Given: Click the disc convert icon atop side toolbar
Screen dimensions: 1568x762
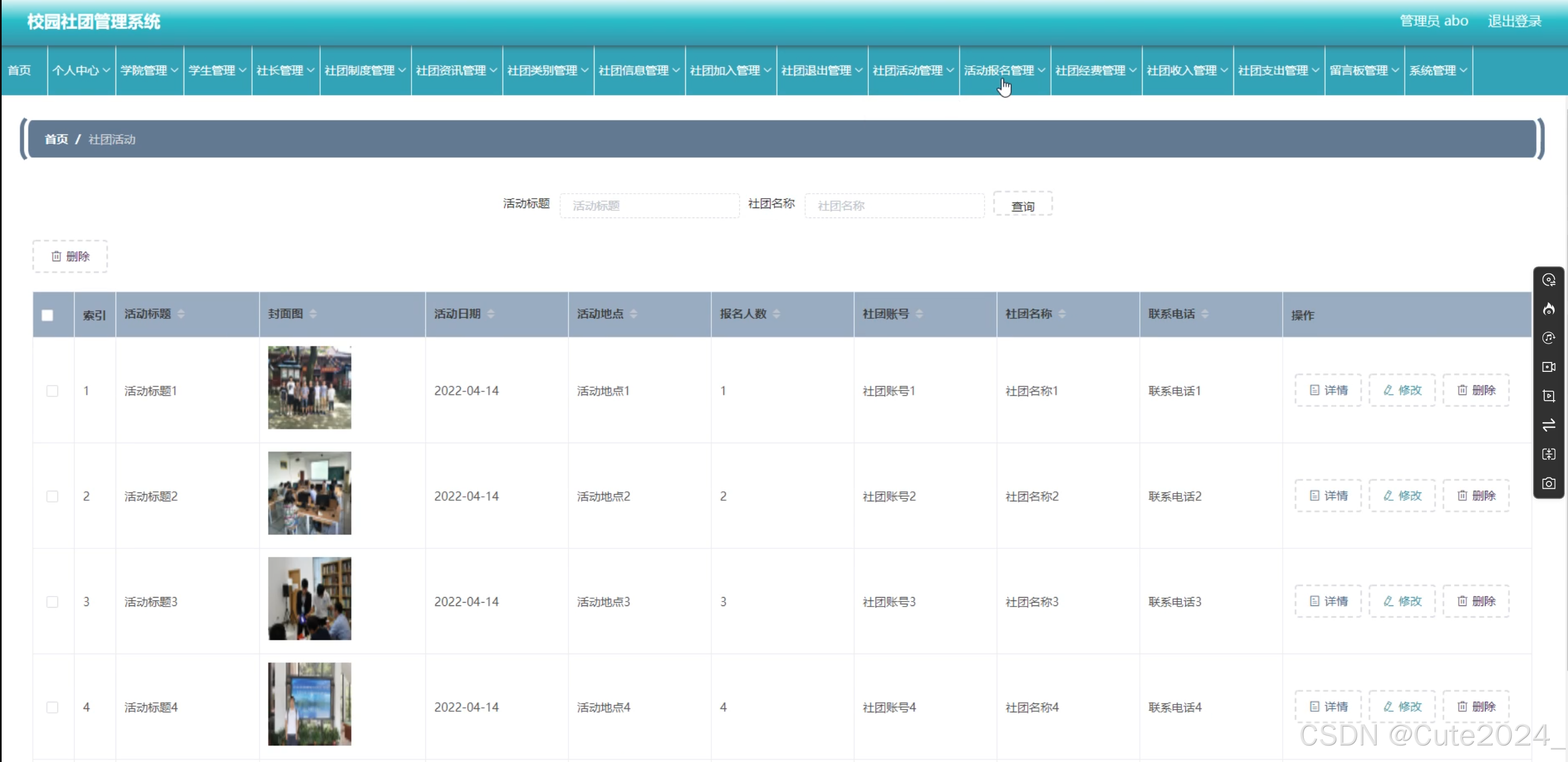Looking at the screenshot, I should 1549,280.
